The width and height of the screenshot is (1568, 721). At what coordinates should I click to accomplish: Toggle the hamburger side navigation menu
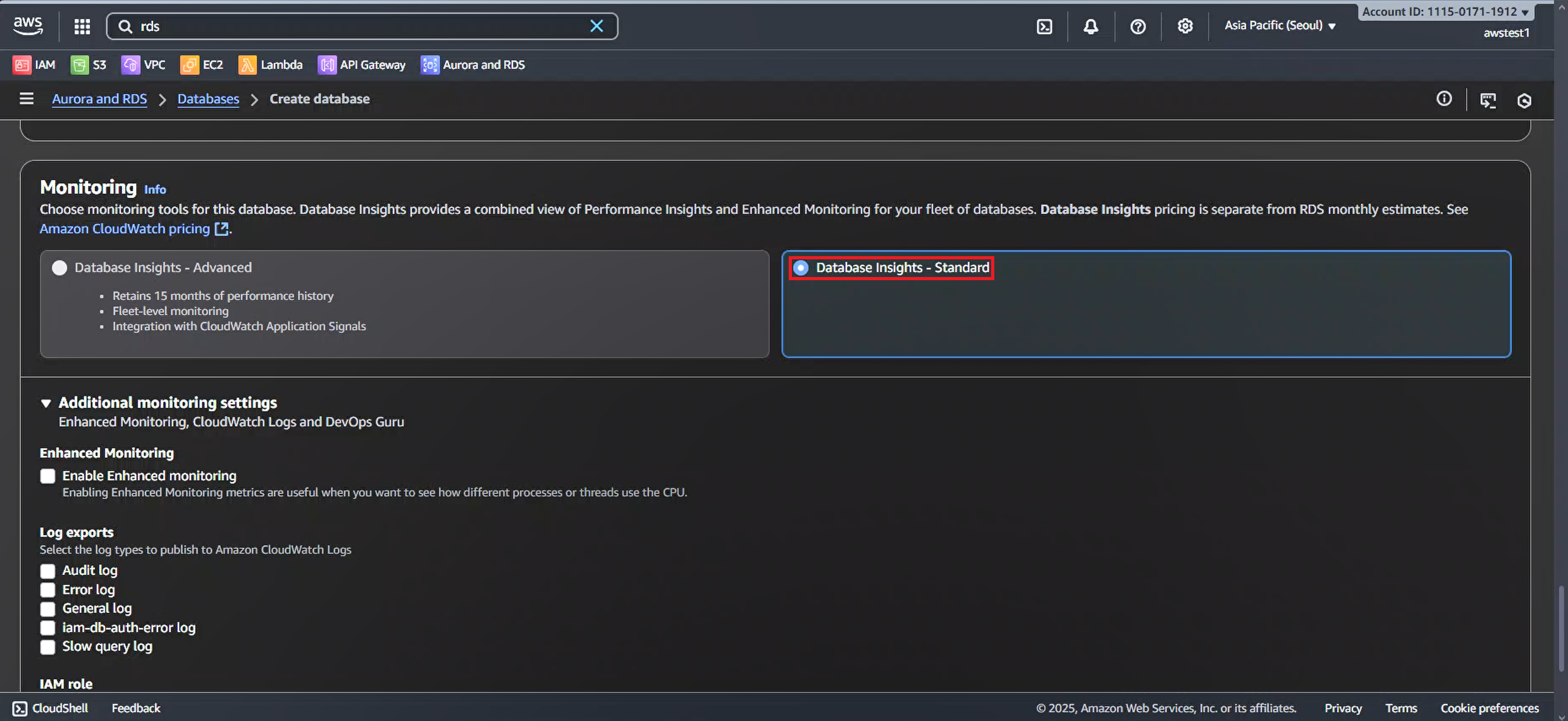(x=27, y=99)
